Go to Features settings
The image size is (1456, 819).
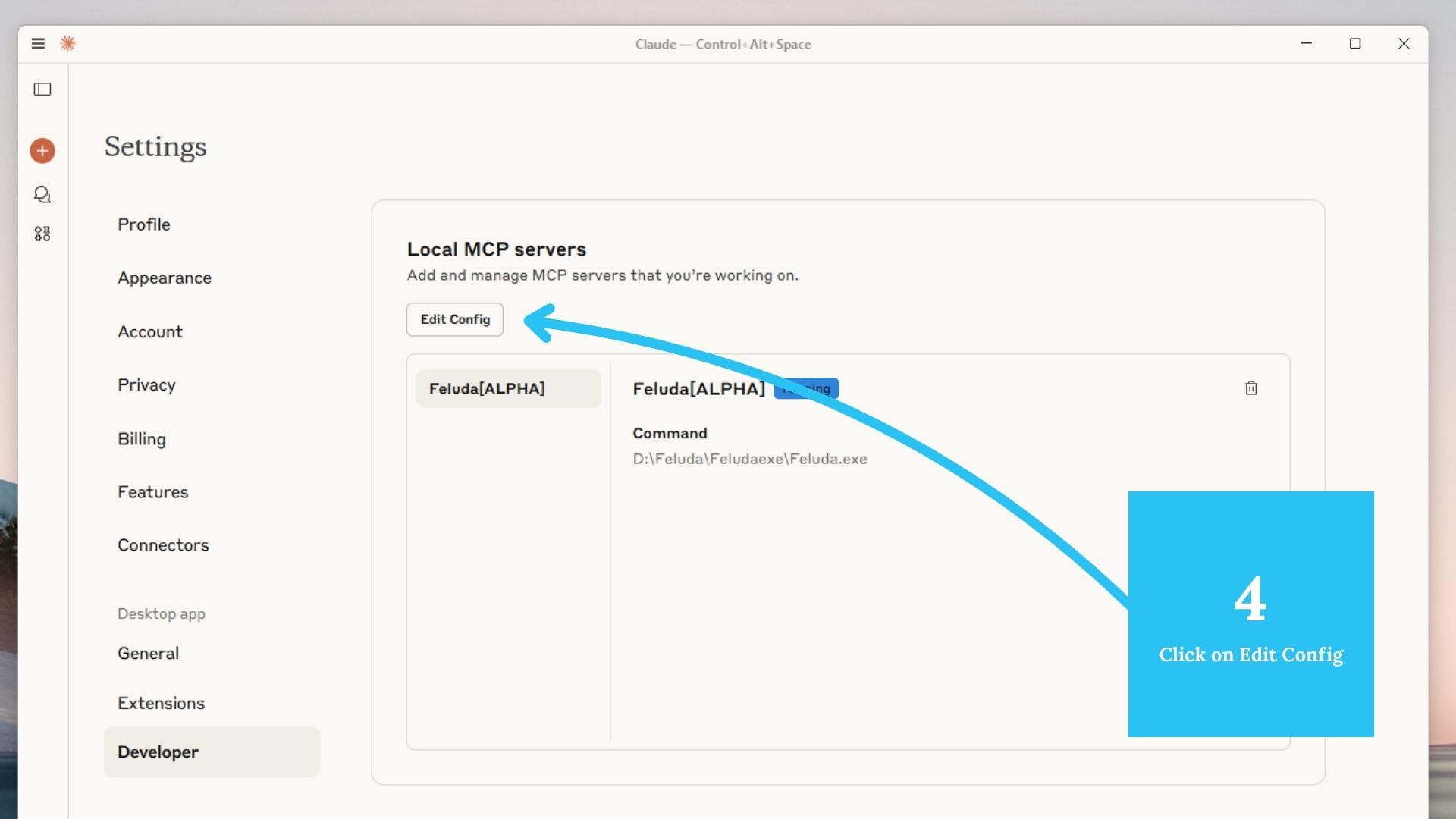coord(152,491)
